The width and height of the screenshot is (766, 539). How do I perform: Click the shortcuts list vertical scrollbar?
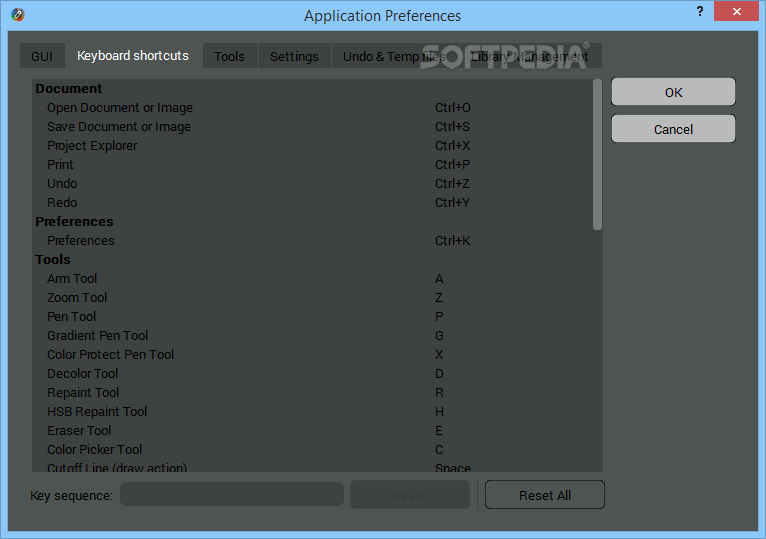(597, 154)
